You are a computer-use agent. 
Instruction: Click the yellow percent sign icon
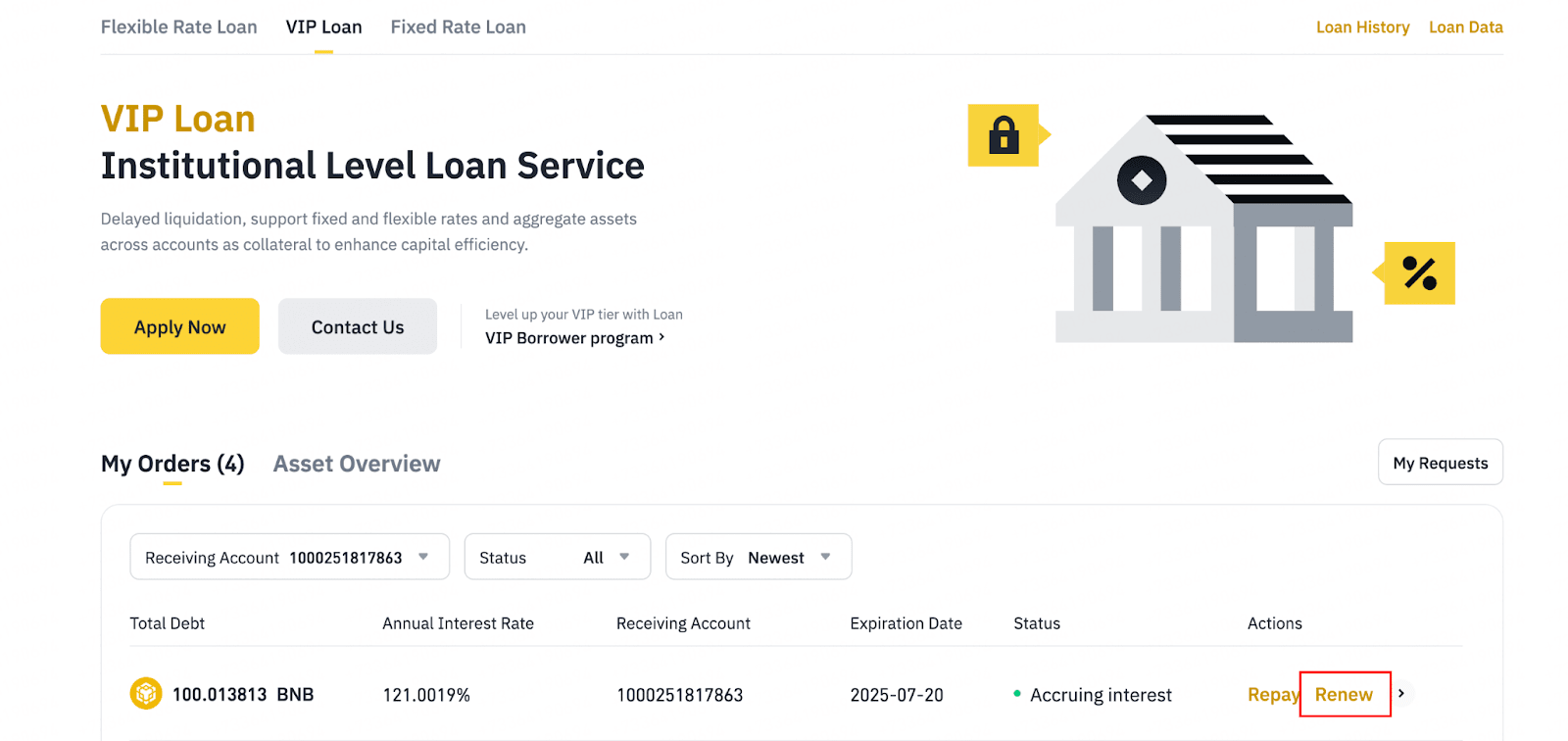tap(1419, 273)
